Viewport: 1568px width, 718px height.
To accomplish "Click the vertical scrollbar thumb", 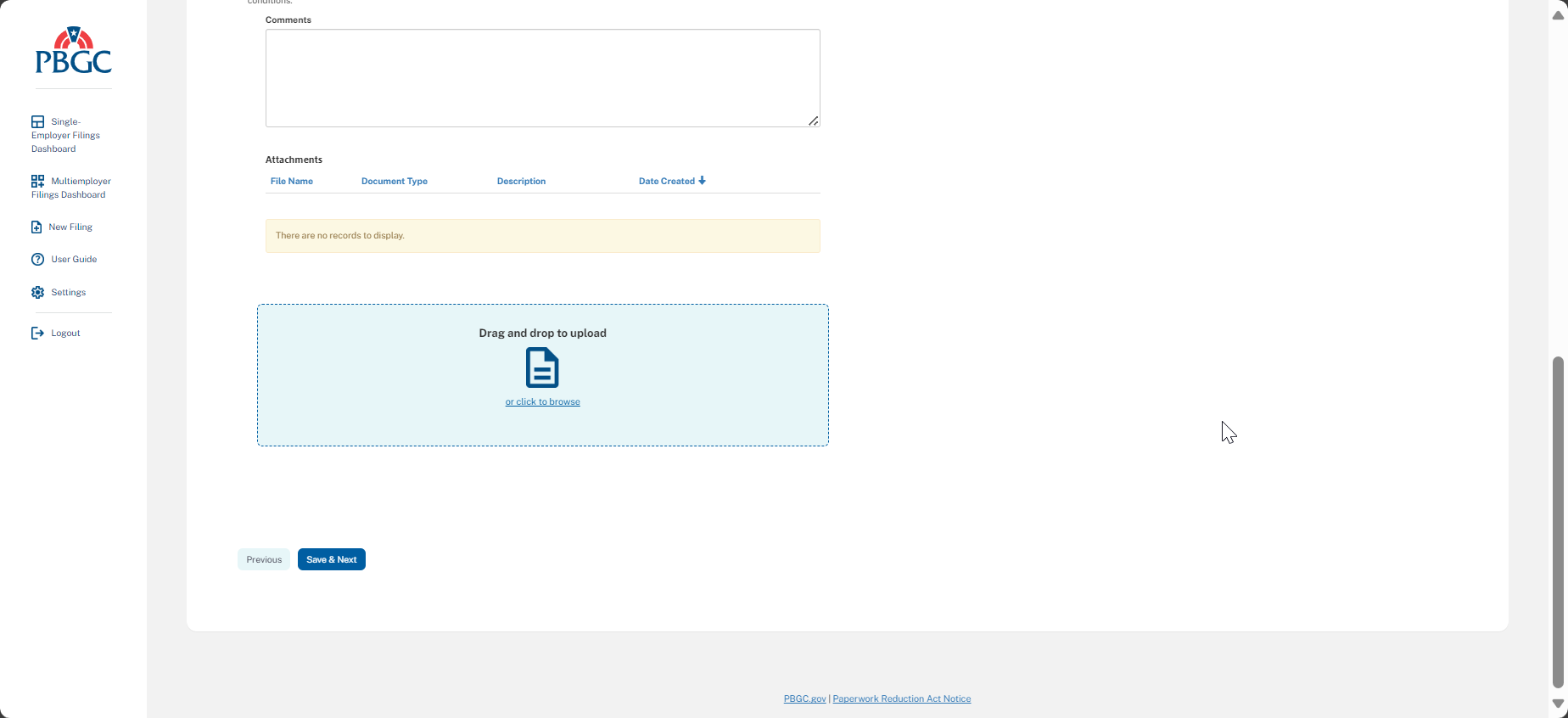I will pos(1558,522).
